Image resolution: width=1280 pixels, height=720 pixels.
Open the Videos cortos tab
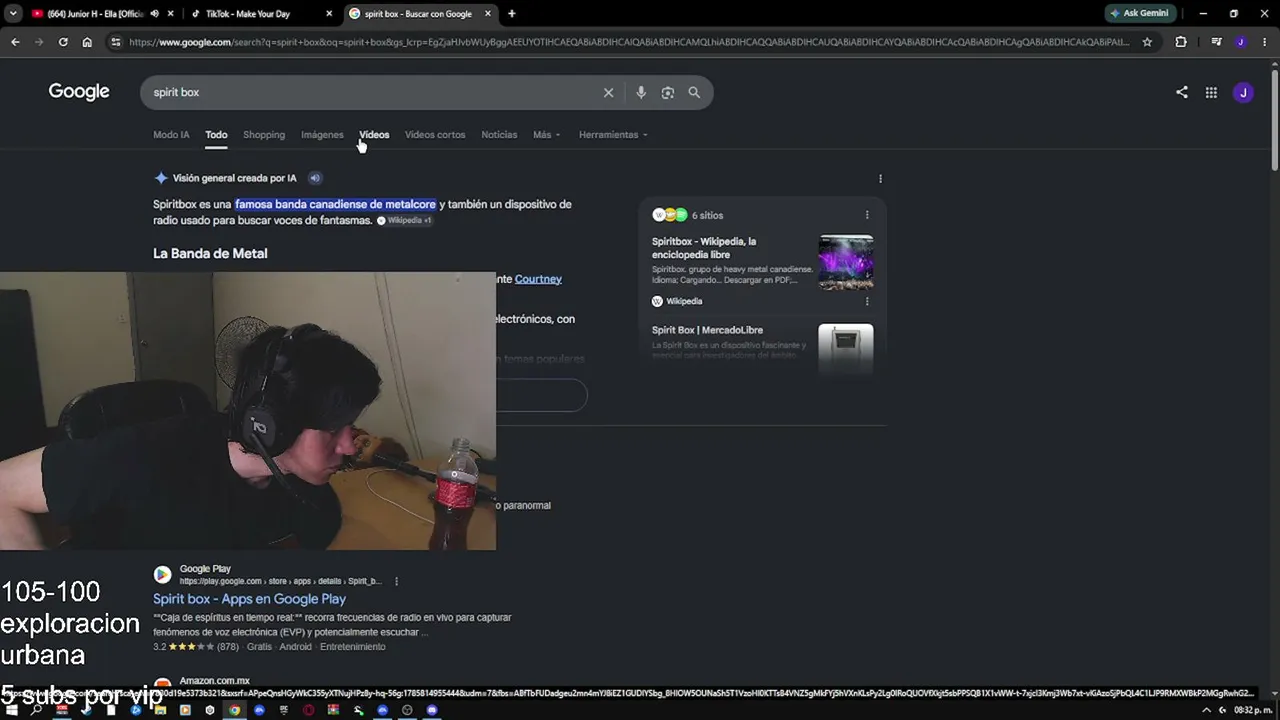coord(435,135)
